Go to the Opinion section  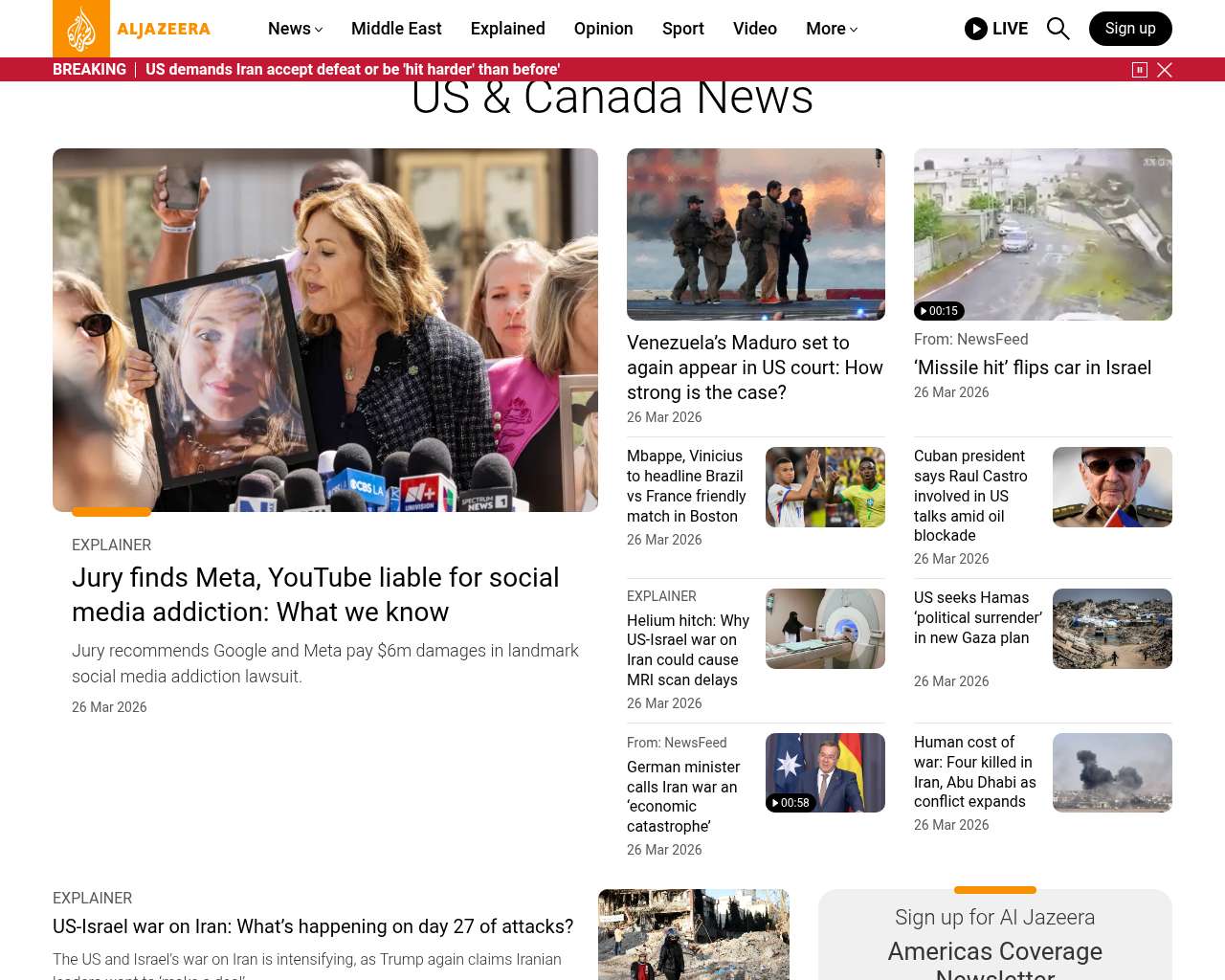[x=604, y=29]
